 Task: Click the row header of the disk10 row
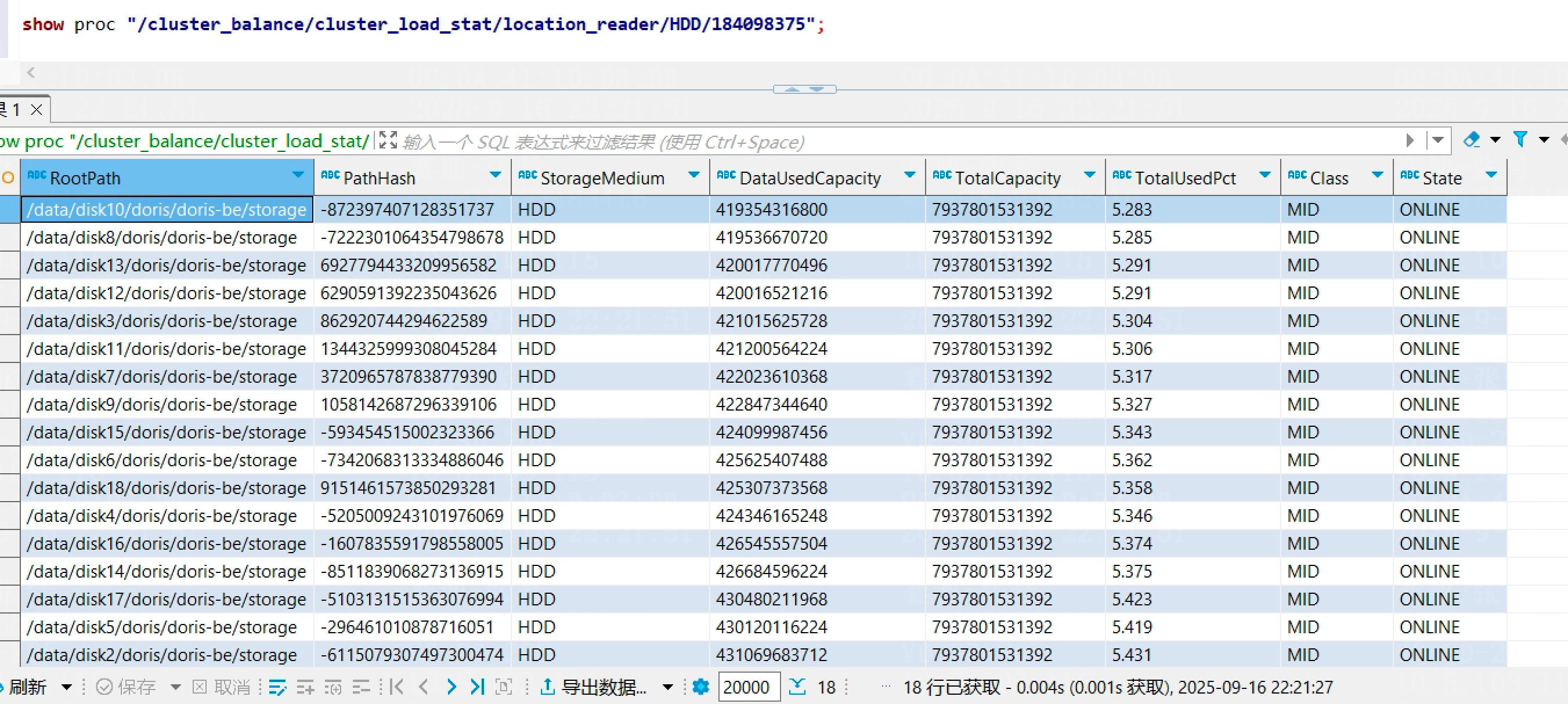coord(10,209)
